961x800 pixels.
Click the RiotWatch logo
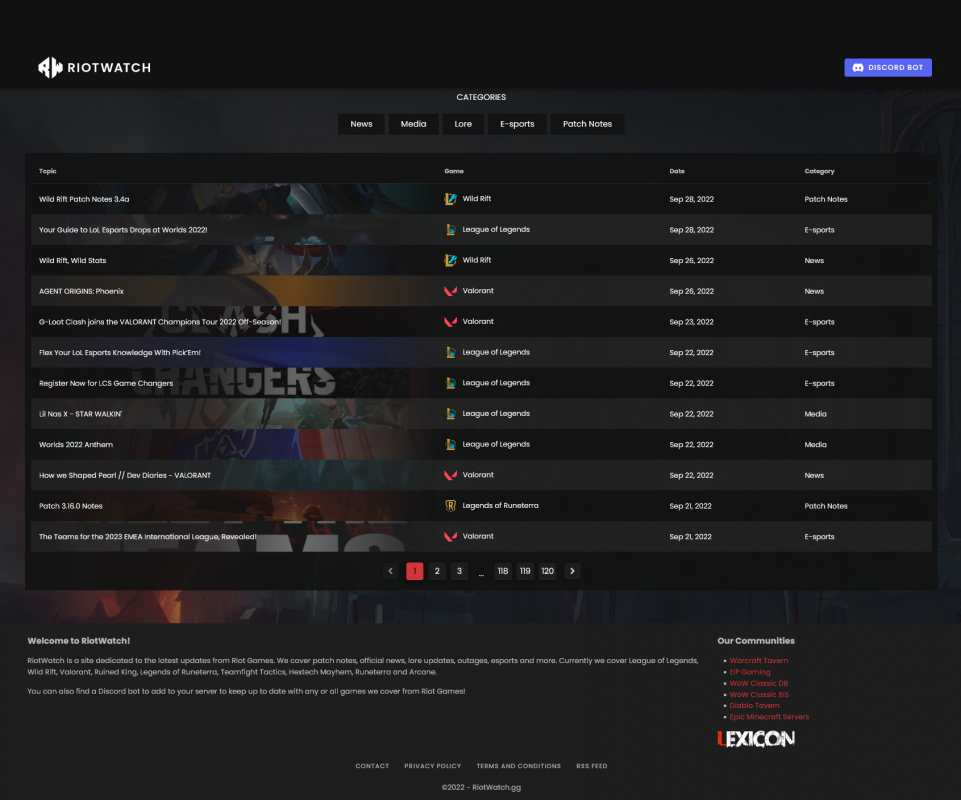pos(94,67)
